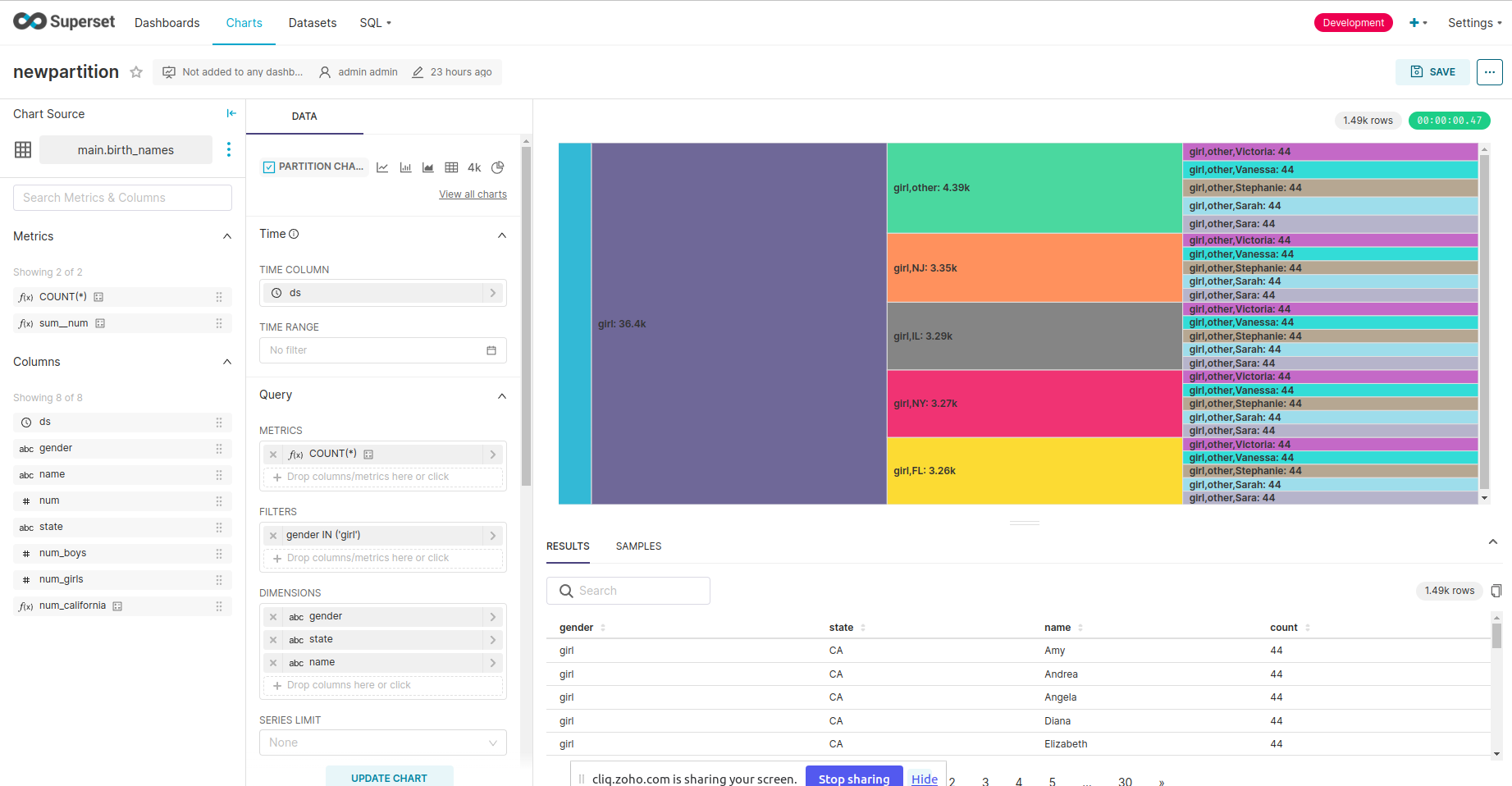Switch to the SAMPLES tab
The width and height of the screenshot is (1512, 786).
pyautogui.click(x=638, y=546)
